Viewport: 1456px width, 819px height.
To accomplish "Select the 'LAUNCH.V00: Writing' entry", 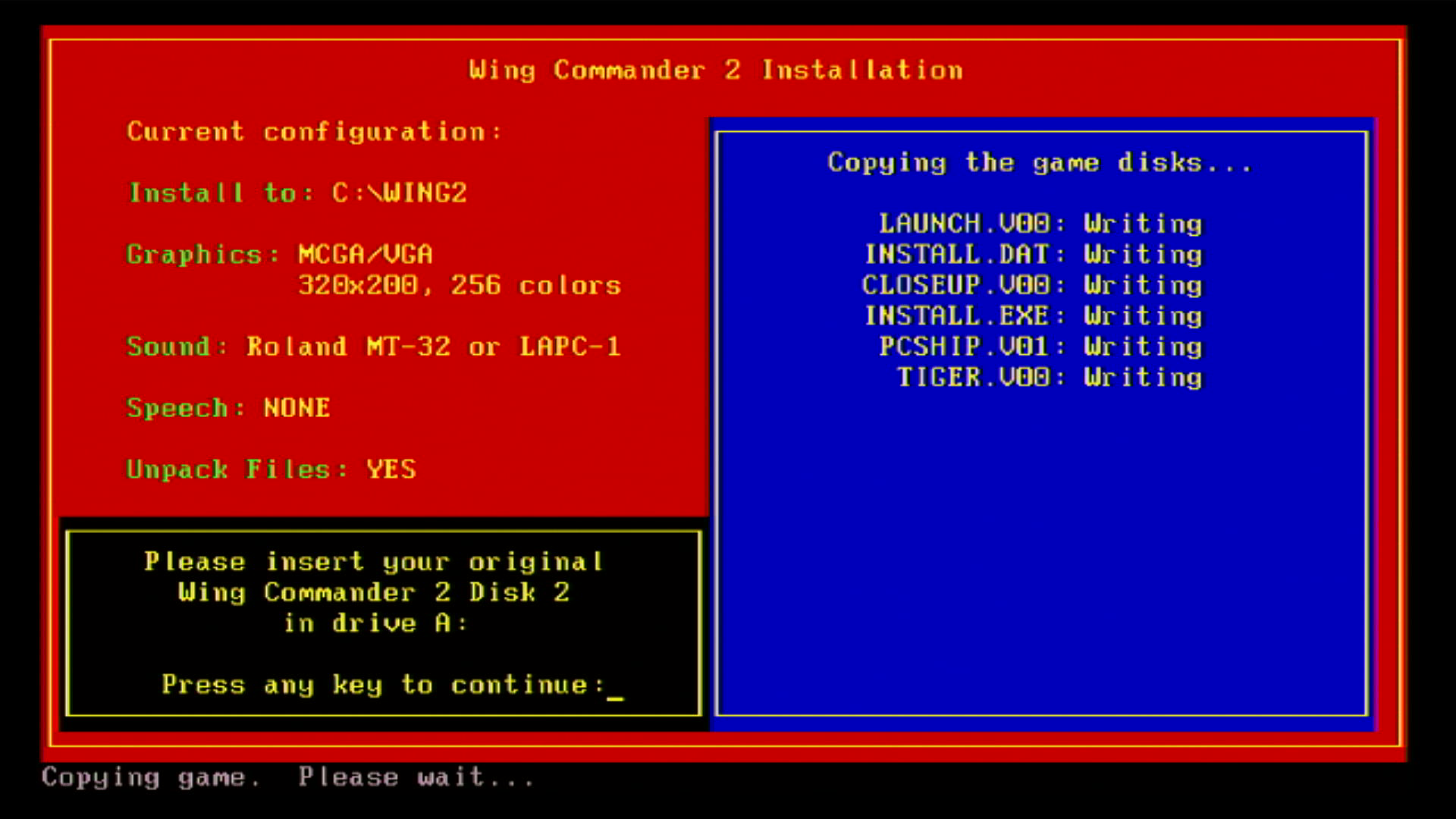I will (x=1040, y=224).
